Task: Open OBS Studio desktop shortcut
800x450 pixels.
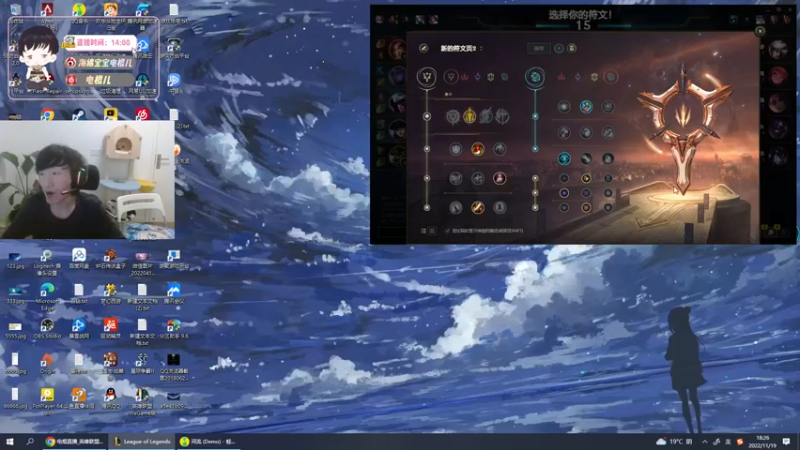Action: (x=47, y=328)
